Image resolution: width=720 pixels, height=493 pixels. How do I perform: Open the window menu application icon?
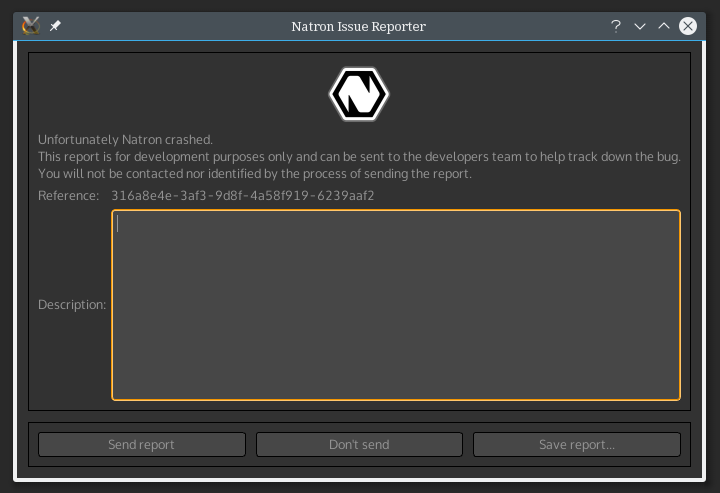pyautogui.click(x=31, y=26)
